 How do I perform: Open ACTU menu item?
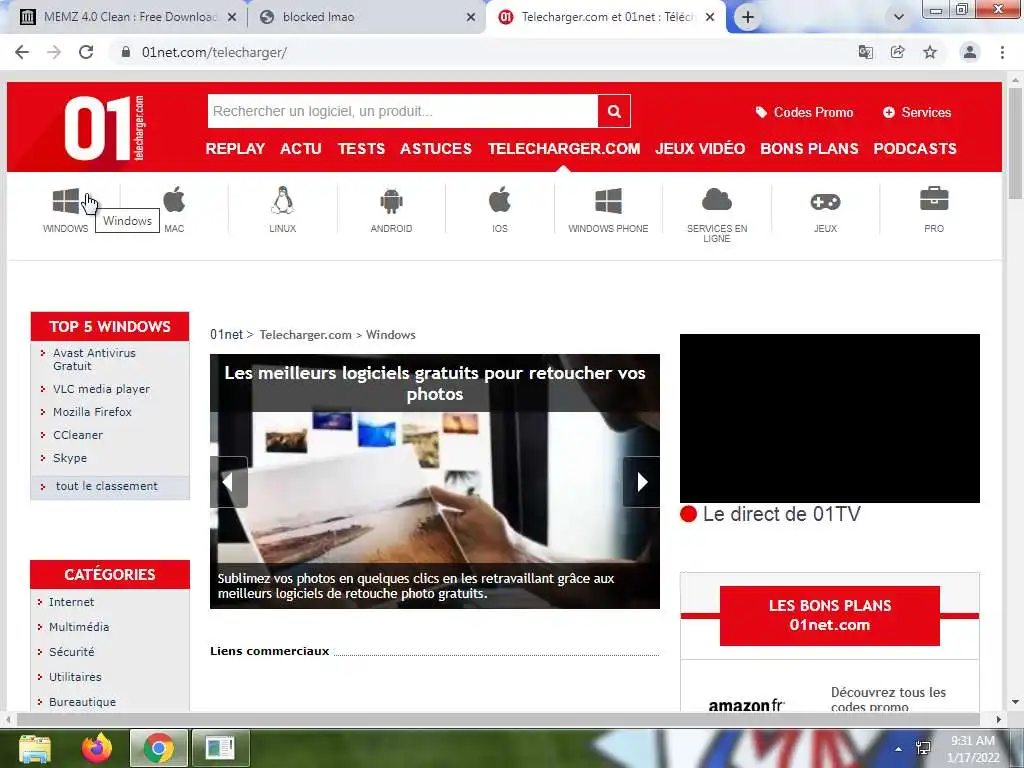[301, 148]
